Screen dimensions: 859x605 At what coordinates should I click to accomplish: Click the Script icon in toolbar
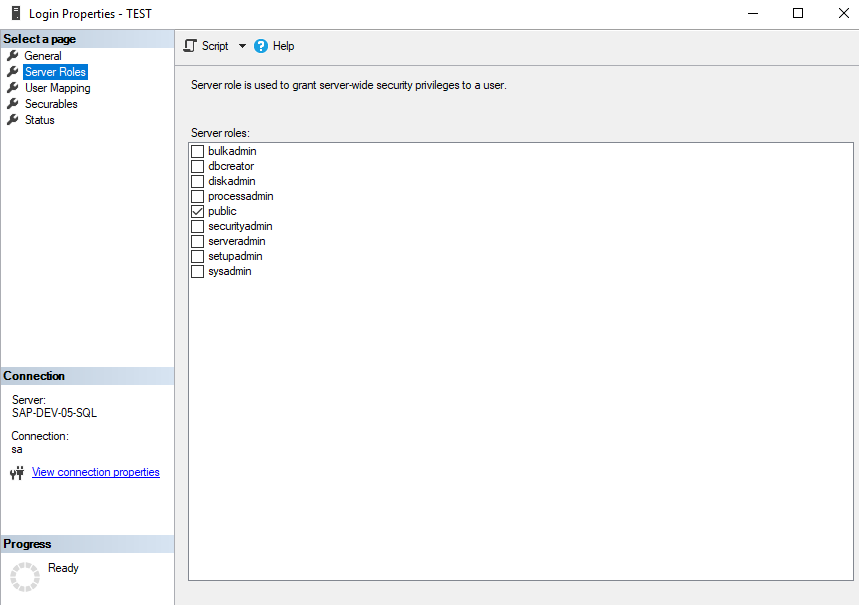(190, 46)
